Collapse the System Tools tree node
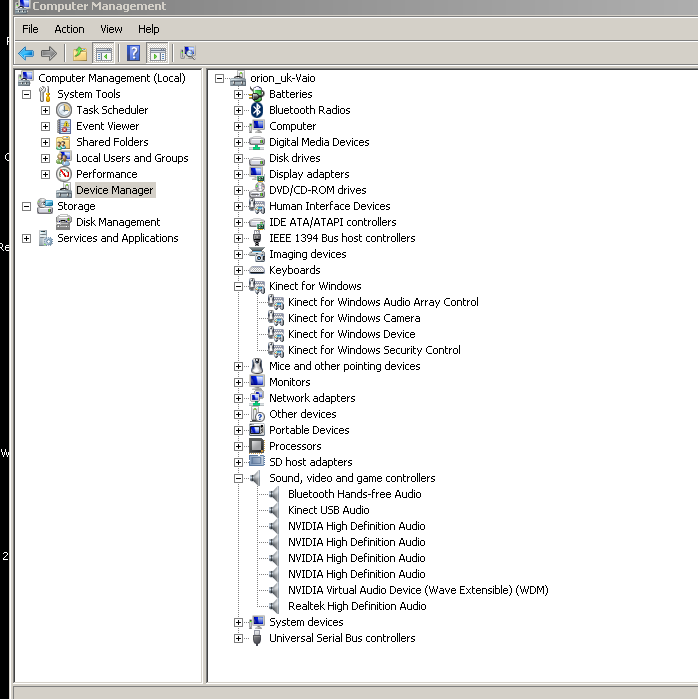 [x=27, y=95]
